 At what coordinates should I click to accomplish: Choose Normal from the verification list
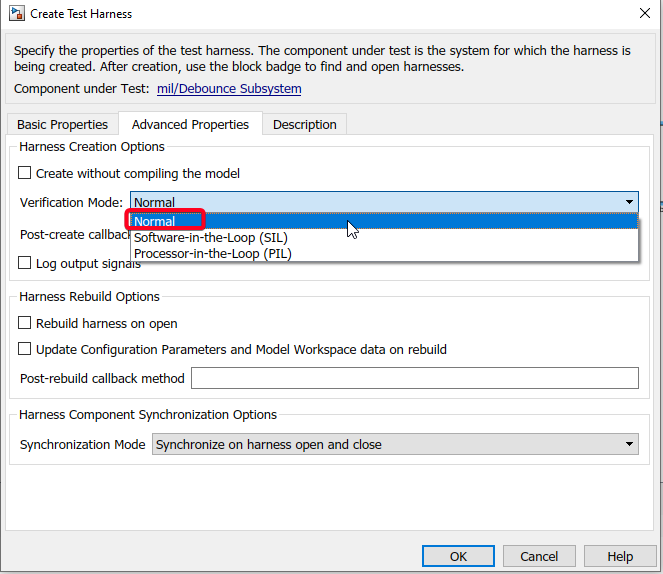click(x=155, y=221)
